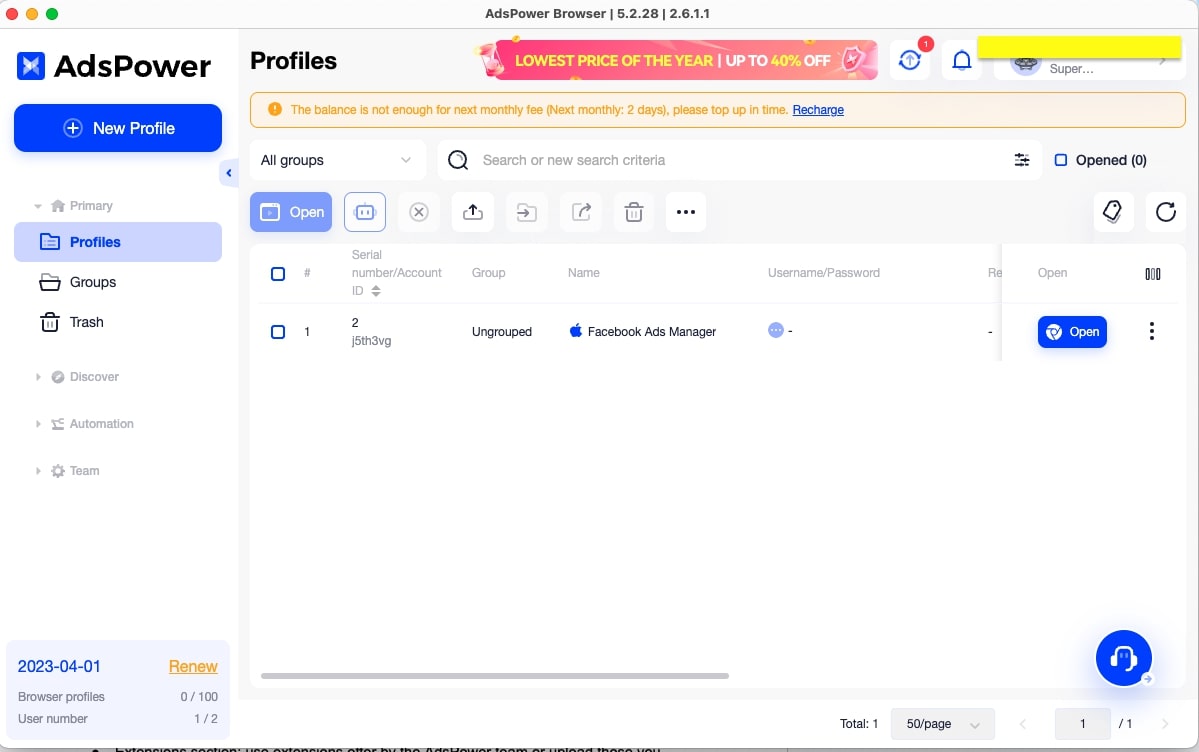Open the notifications bell
The image size is (1199, 752).
(x=961, y=61)
